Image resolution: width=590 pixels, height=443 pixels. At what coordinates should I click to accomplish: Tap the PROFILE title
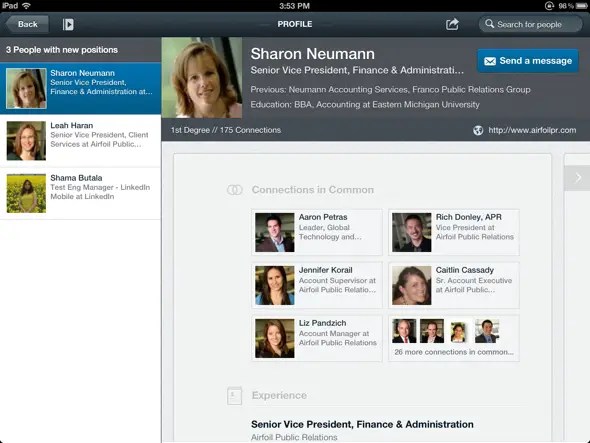pos(295,24)
